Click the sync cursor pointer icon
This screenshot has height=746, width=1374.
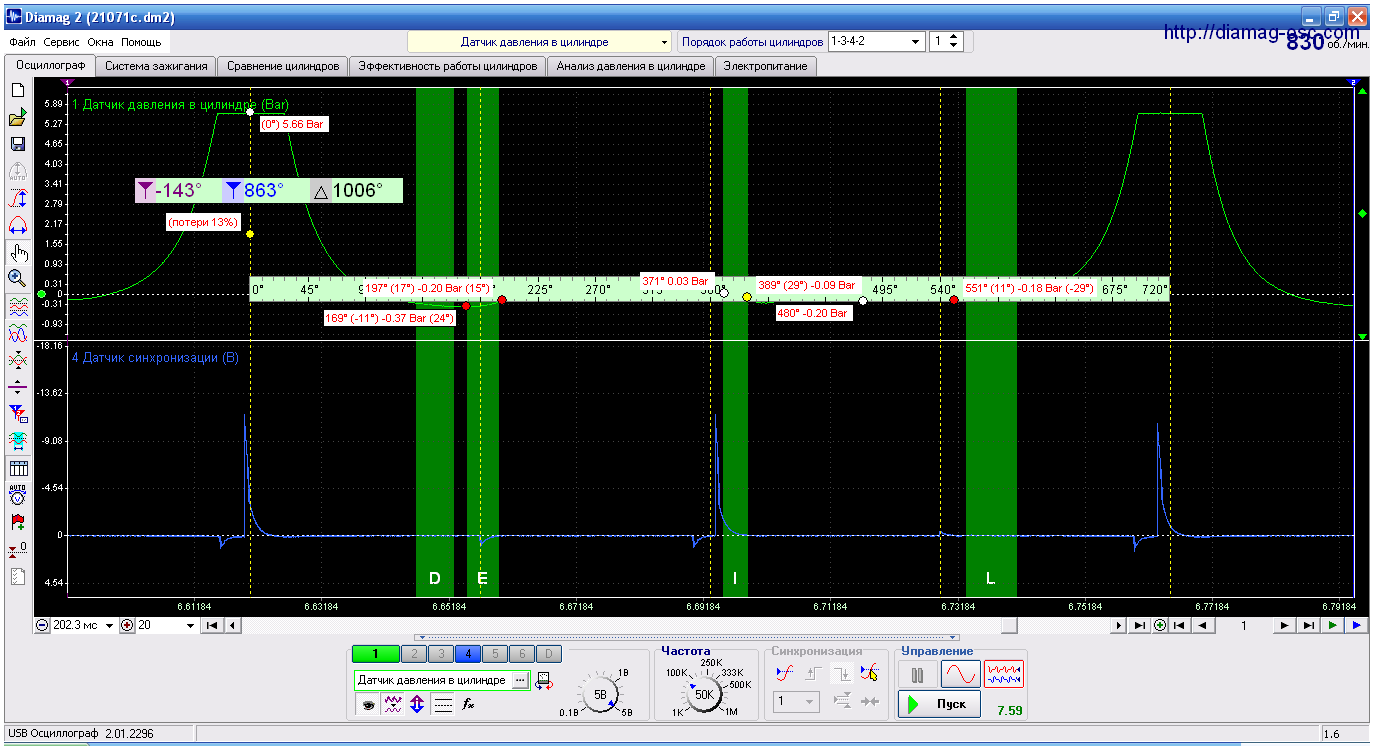(x=869, y=675)
